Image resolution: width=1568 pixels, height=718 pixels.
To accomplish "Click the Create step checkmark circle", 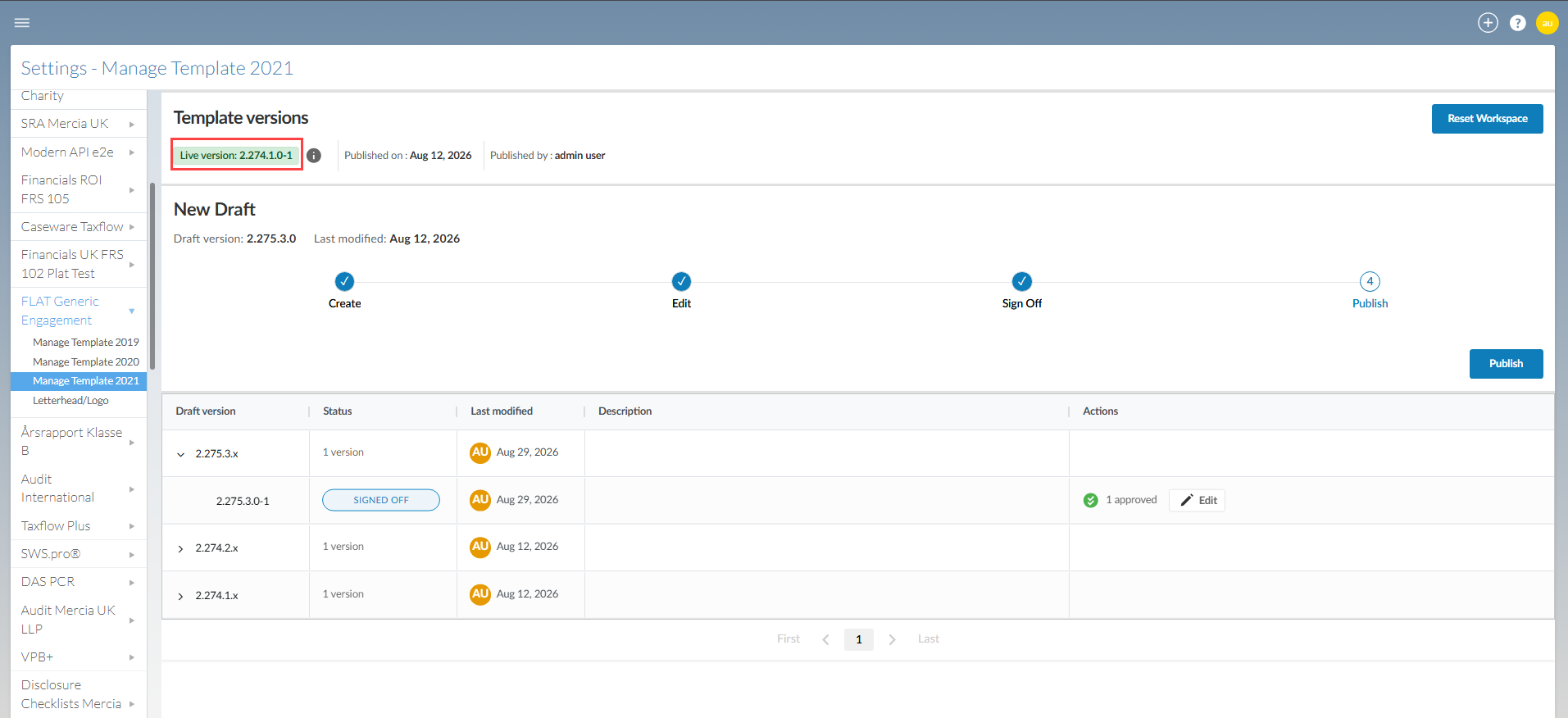I will (x=345, y=282).
